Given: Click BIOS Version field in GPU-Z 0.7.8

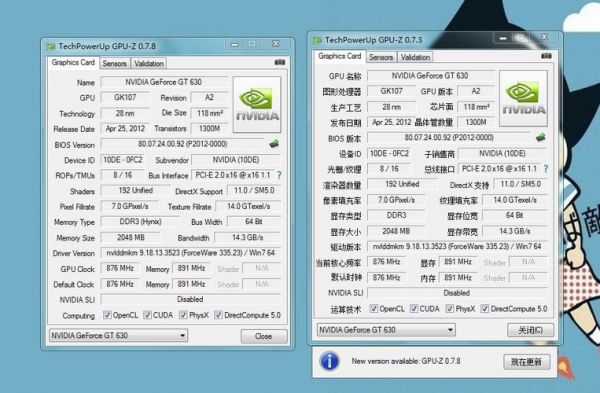Looking at the screenshot, I should [183, 144].
